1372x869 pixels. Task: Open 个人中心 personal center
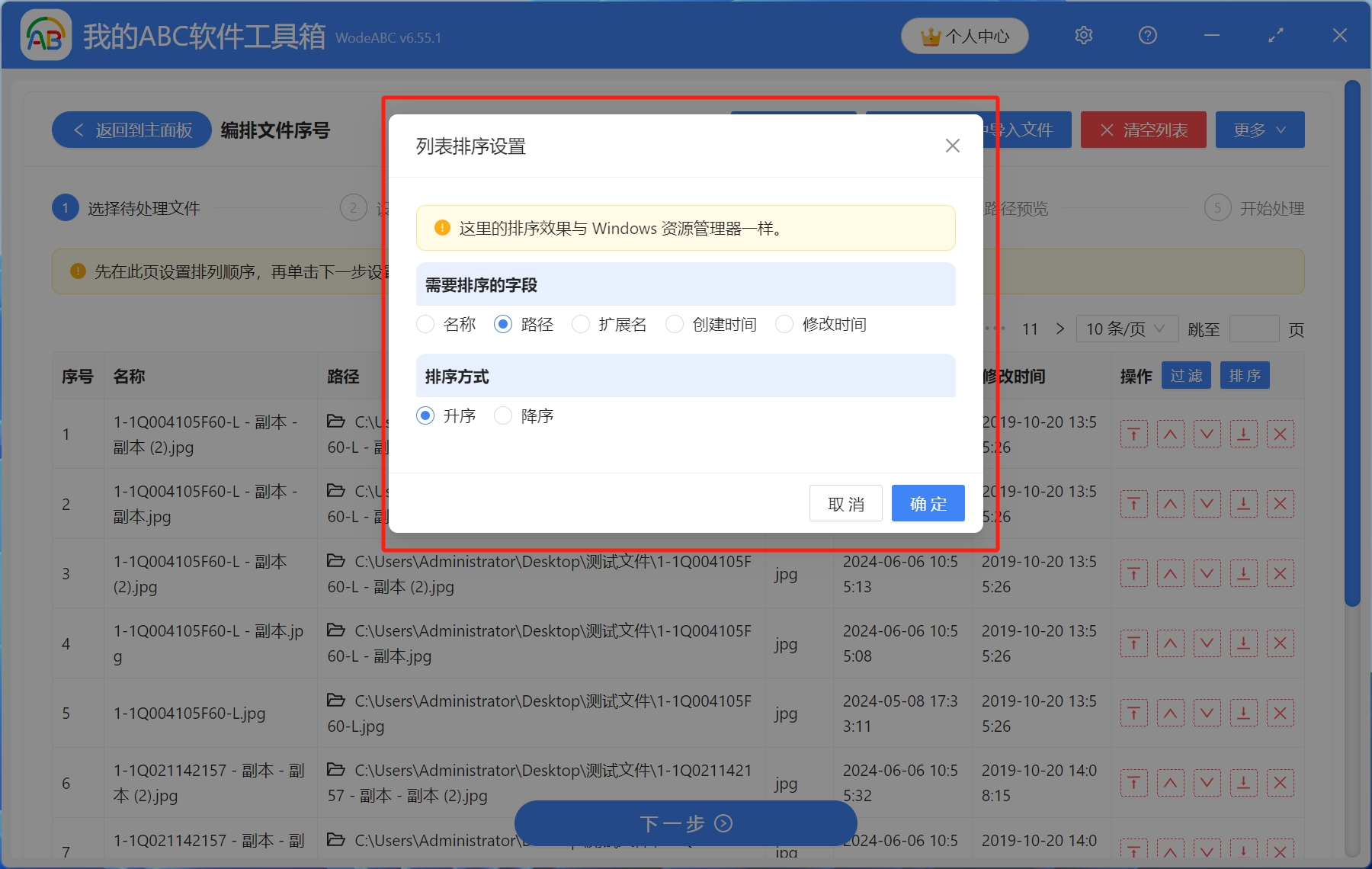(963, 35)
